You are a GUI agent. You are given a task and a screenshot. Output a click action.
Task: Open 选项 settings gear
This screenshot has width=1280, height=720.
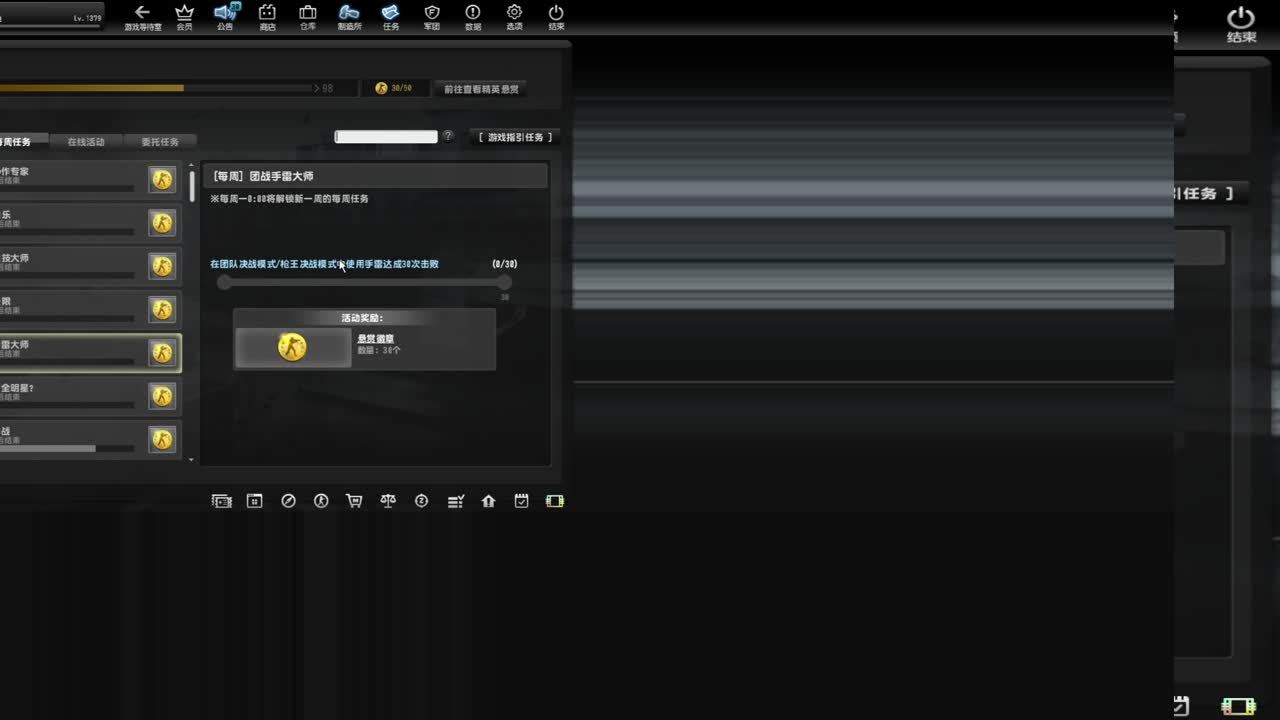click(514, 17)
